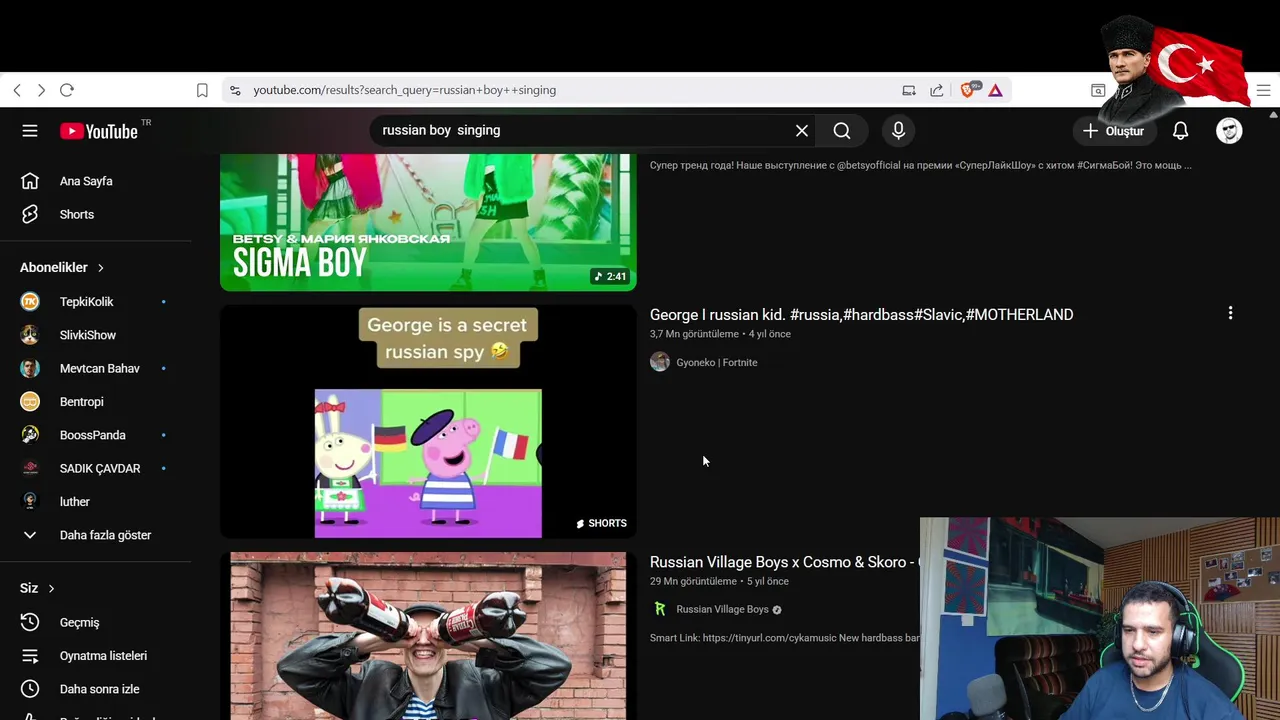Viewport: 1280px width, 720px height.
Task: Submit search with magnifier button
Action: point(842,131)
